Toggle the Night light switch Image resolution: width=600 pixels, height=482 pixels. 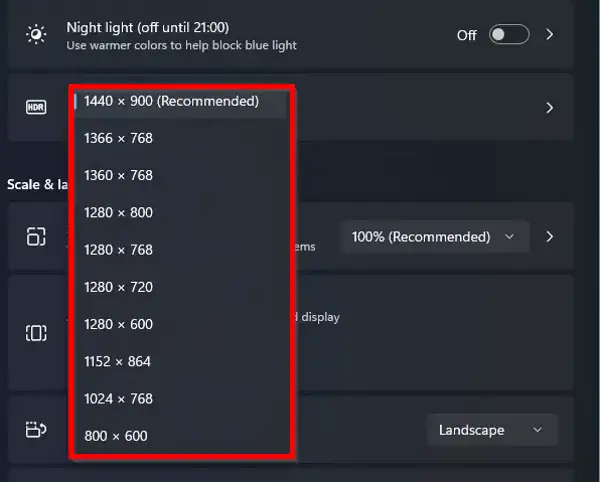click(x=509, y=34)
